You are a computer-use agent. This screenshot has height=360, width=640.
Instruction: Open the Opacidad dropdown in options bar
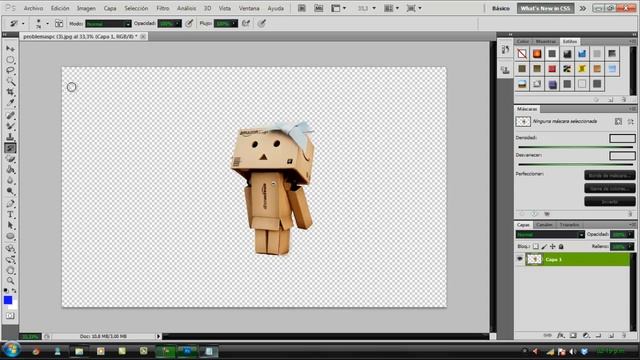[x=178, y=24]
